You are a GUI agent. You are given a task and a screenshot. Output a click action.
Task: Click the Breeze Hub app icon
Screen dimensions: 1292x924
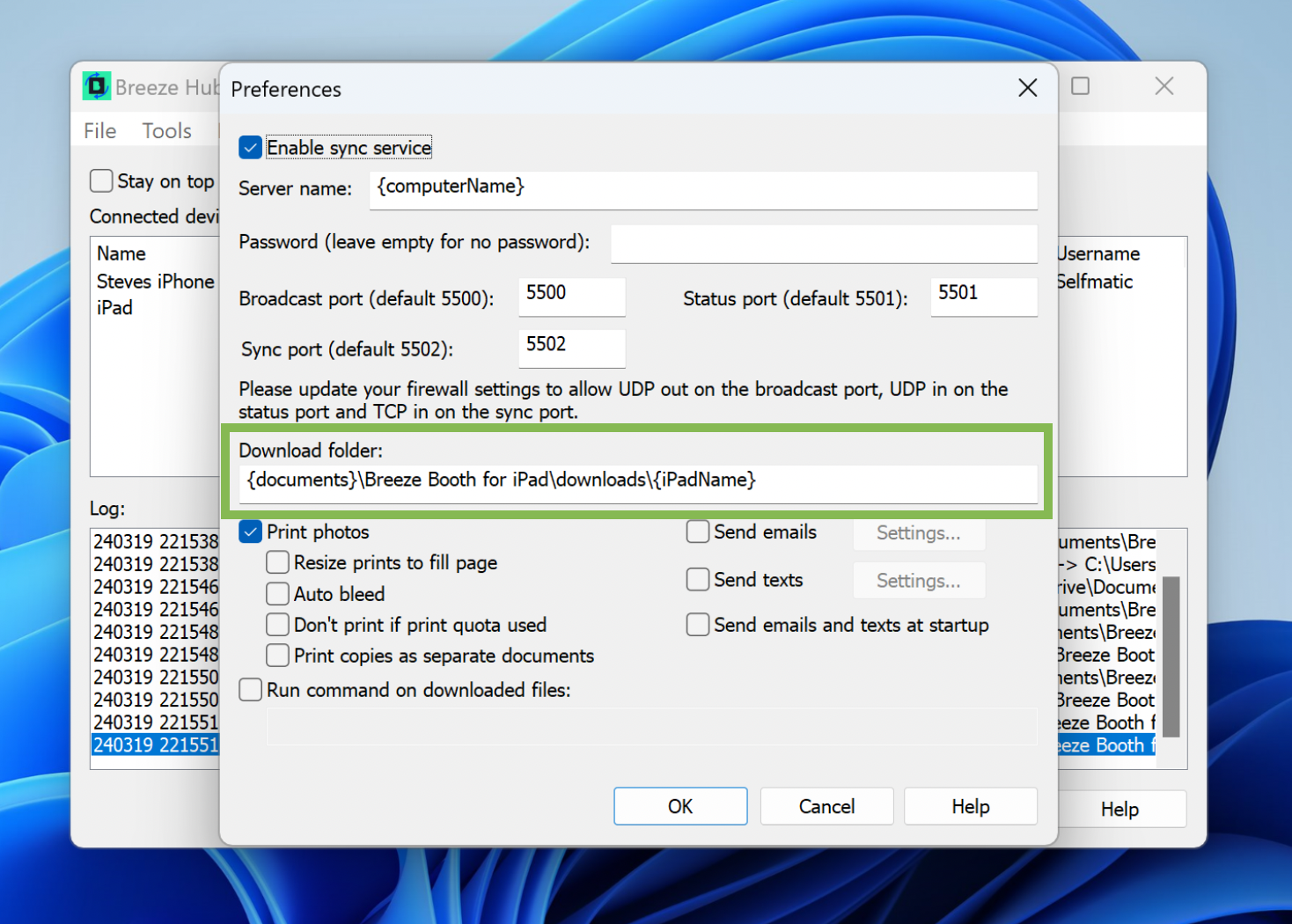(x=97, y=87)
